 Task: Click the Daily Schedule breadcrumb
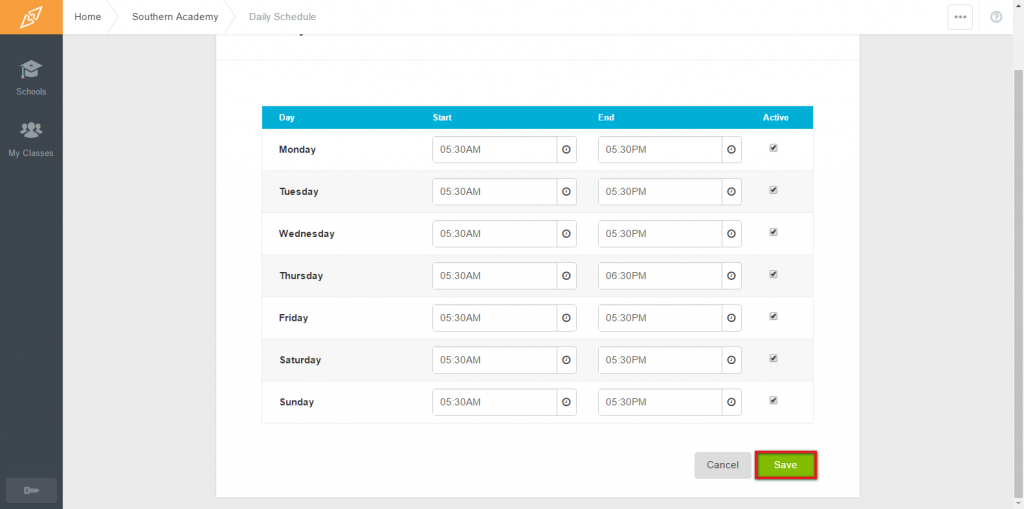coord(282,17)
